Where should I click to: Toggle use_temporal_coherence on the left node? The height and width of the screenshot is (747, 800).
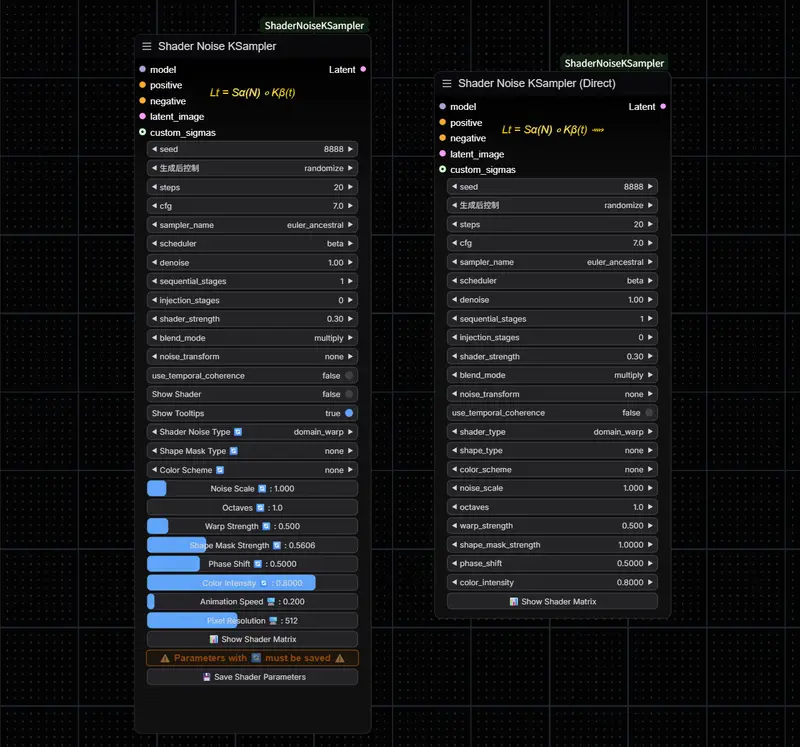[252, 376]
